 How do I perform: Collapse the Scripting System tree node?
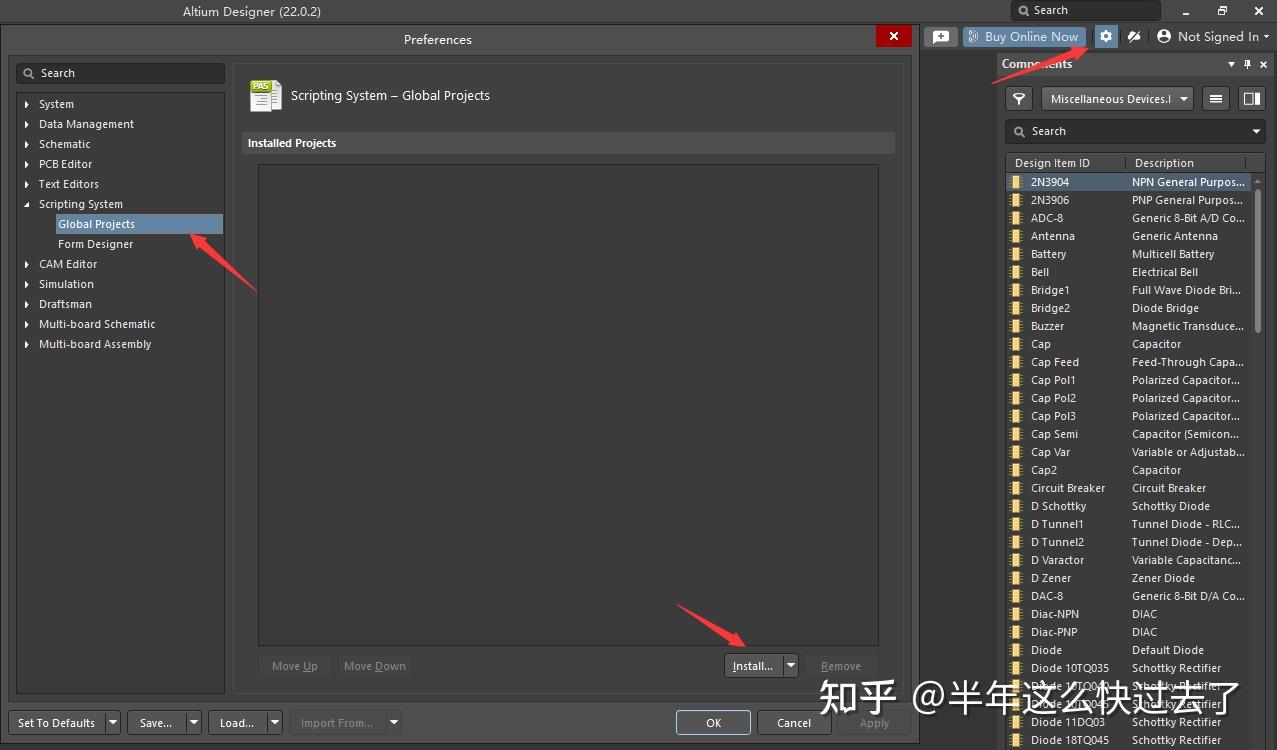click(27, 204)
